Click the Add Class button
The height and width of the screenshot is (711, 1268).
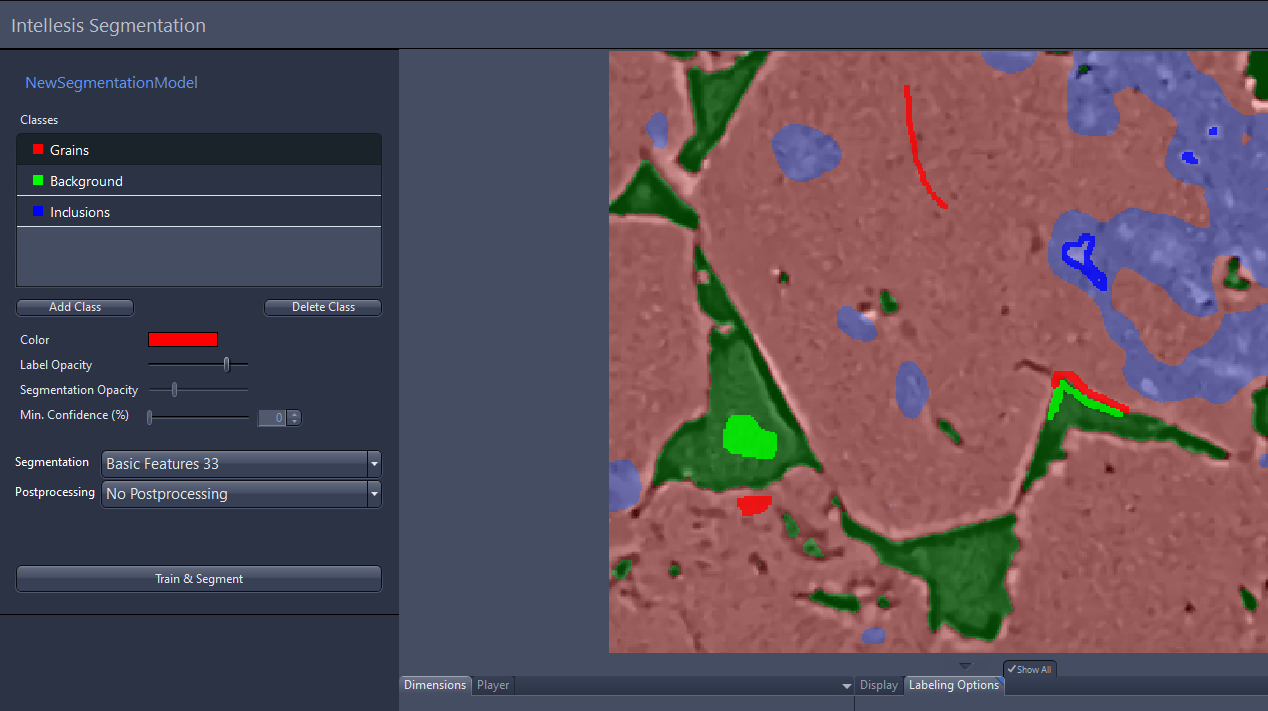pos(74,307)
